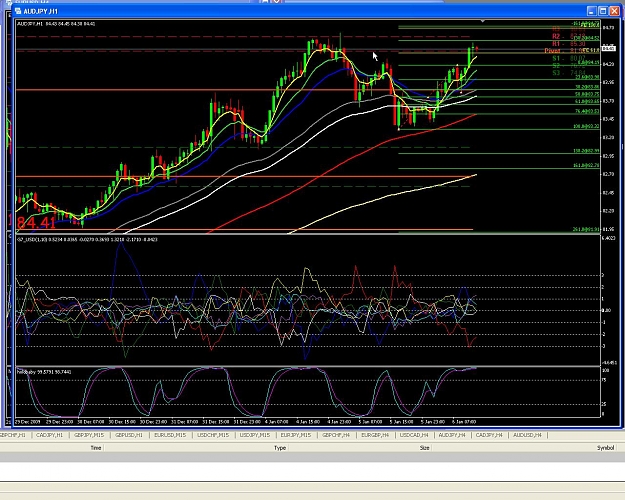
Task: Click oscillator scale value 75
Action: tap(605, 380)
